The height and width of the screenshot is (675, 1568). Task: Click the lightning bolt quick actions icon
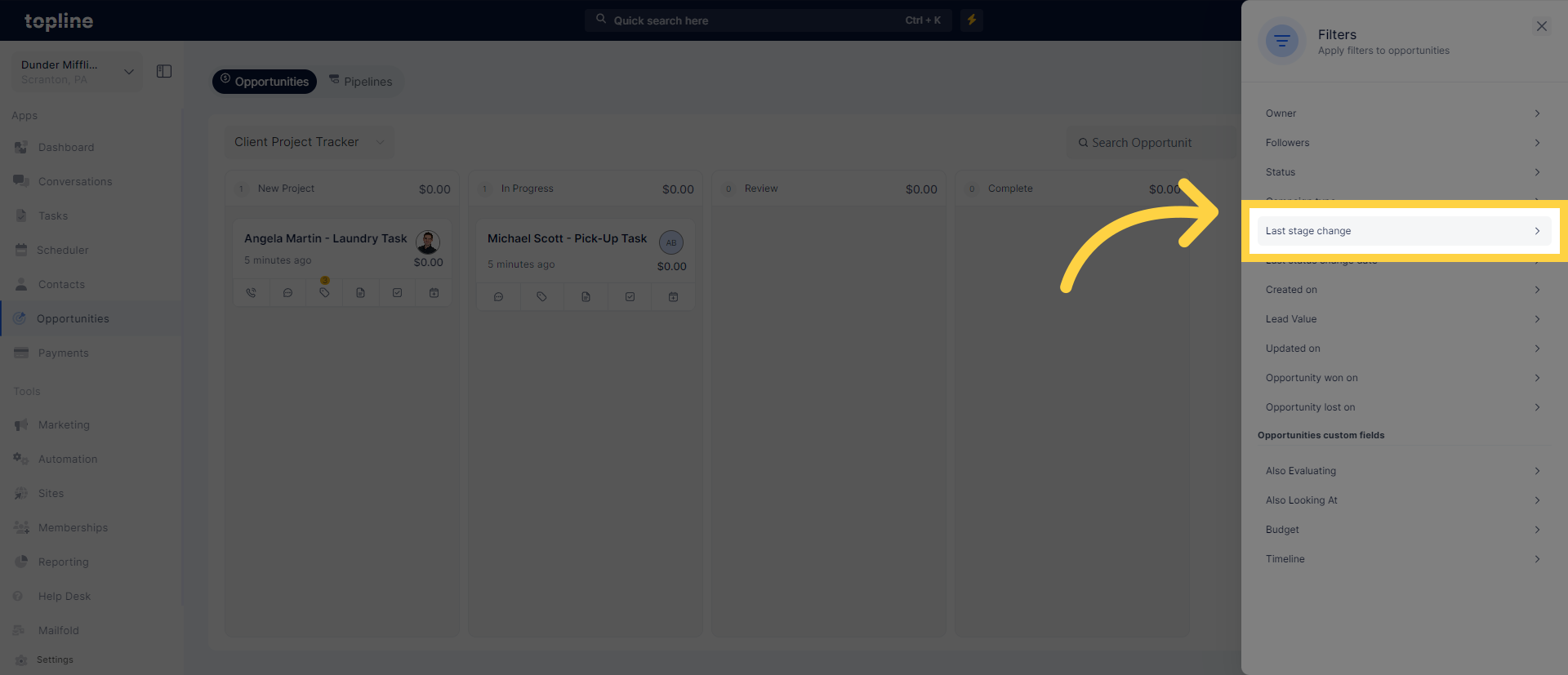point(972,20)
